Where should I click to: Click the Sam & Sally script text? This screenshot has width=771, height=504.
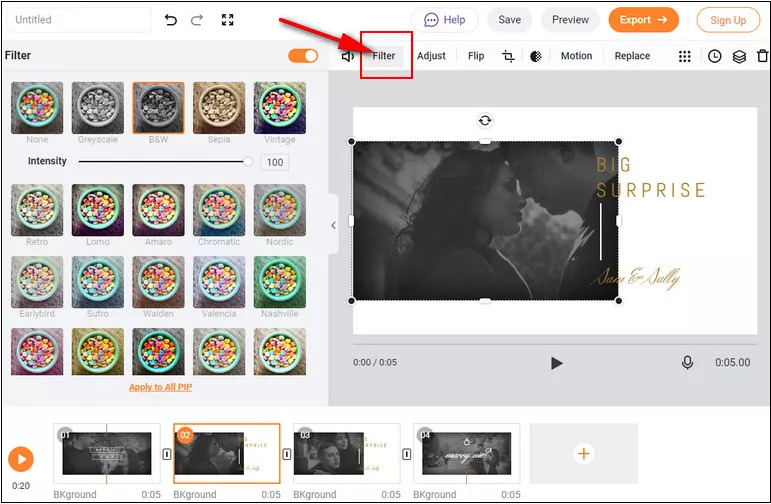click(635, 278)
